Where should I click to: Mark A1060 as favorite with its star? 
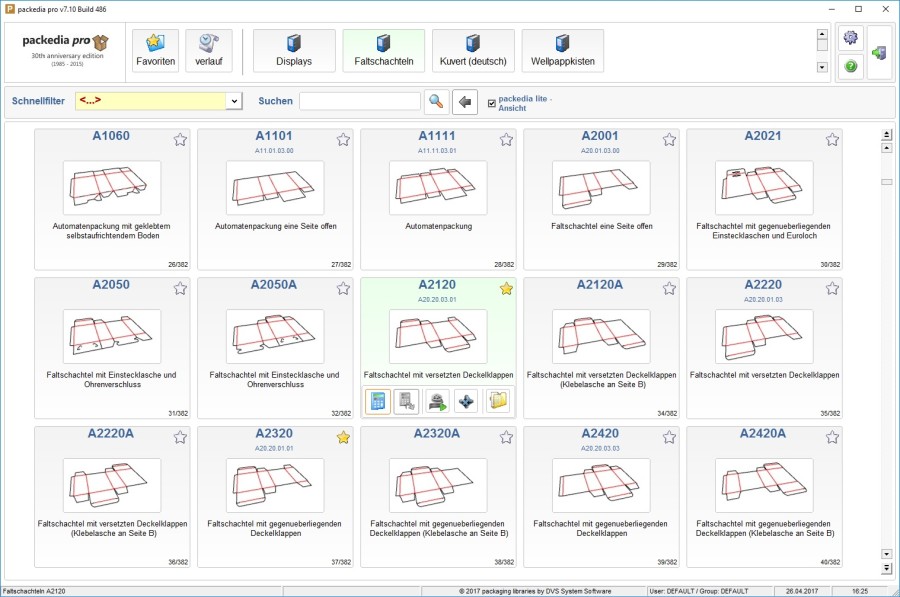(x=180, y=140)
